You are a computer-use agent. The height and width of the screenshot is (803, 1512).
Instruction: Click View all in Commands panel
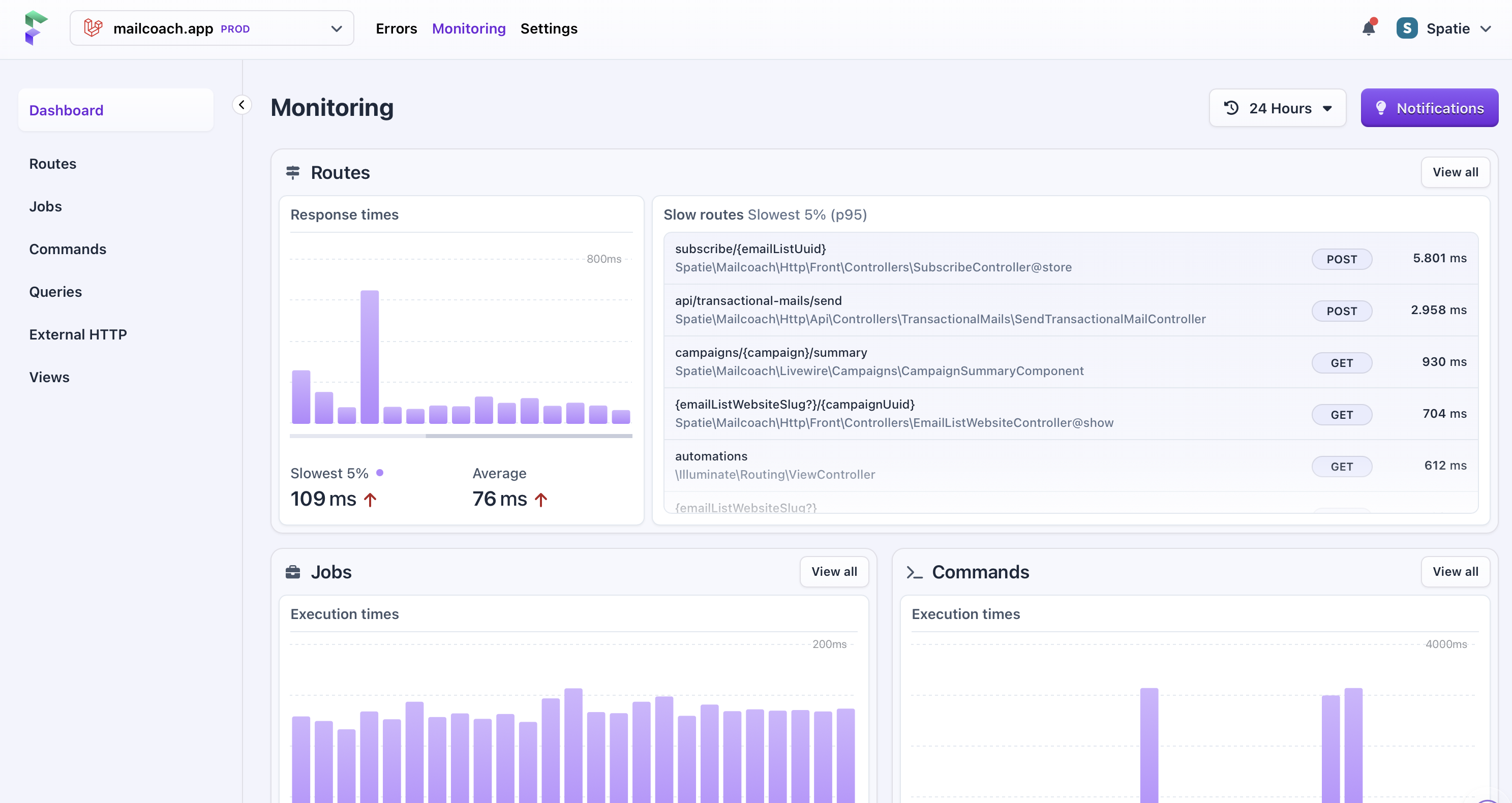pos(1455,572)
